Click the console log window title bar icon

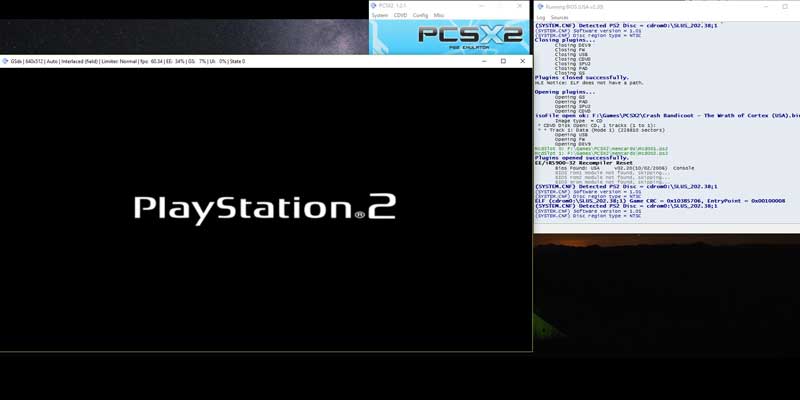pos(540,7)
